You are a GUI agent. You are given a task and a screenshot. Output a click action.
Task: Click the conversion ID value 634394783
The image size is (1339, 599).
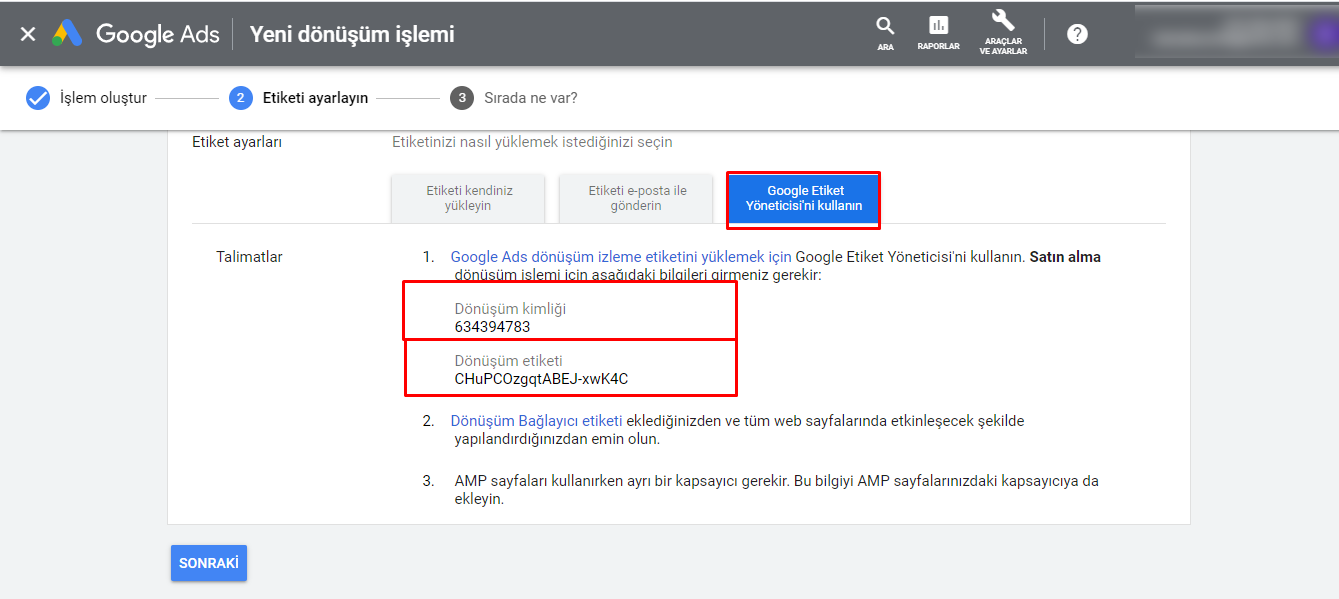[492, 327]
